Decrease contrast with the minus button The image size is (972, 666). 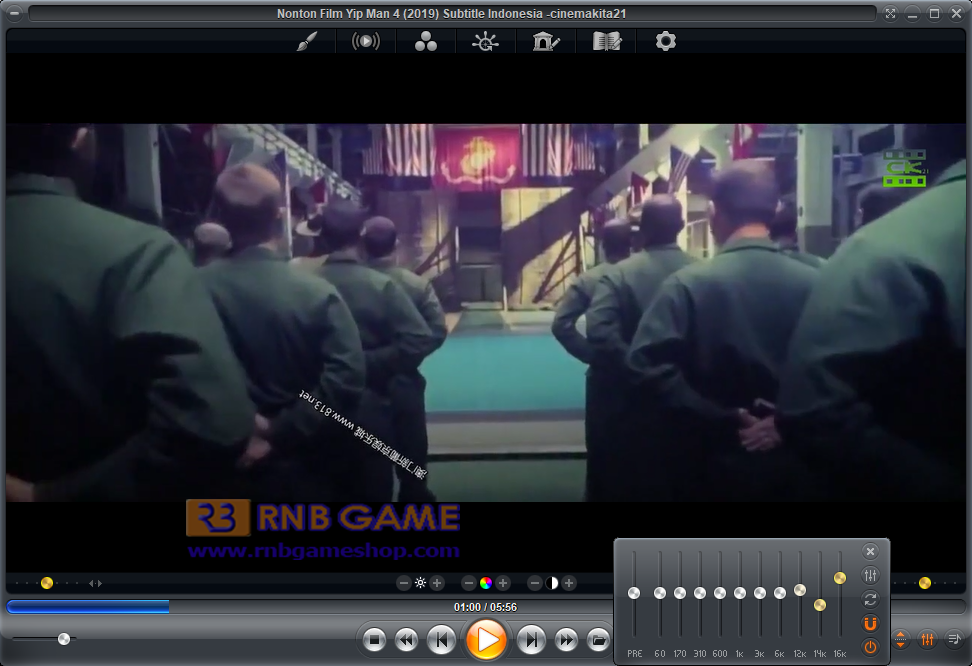click(534, 583)
